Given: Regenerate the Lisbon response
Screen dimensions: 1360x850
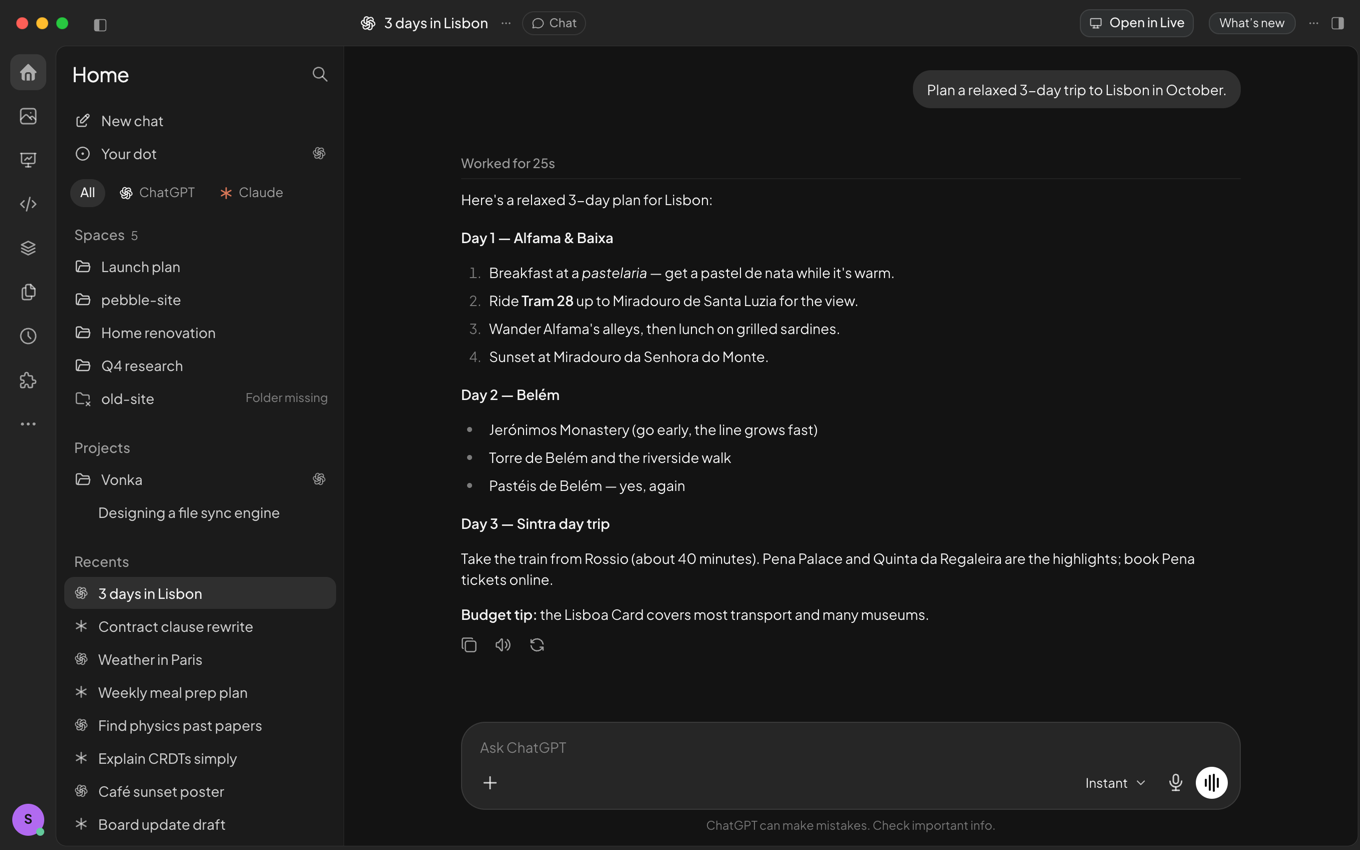Looking at the screenshot, I should tap(537, 645).
